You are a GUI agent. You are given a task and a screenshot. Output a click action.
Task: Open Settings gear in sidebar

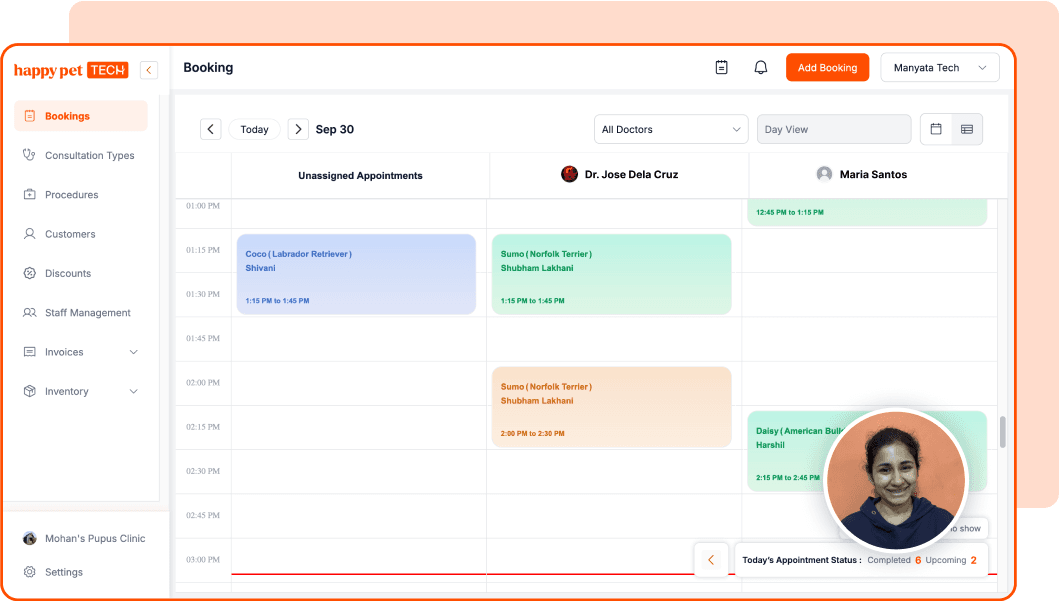click(x=30, y=572)
